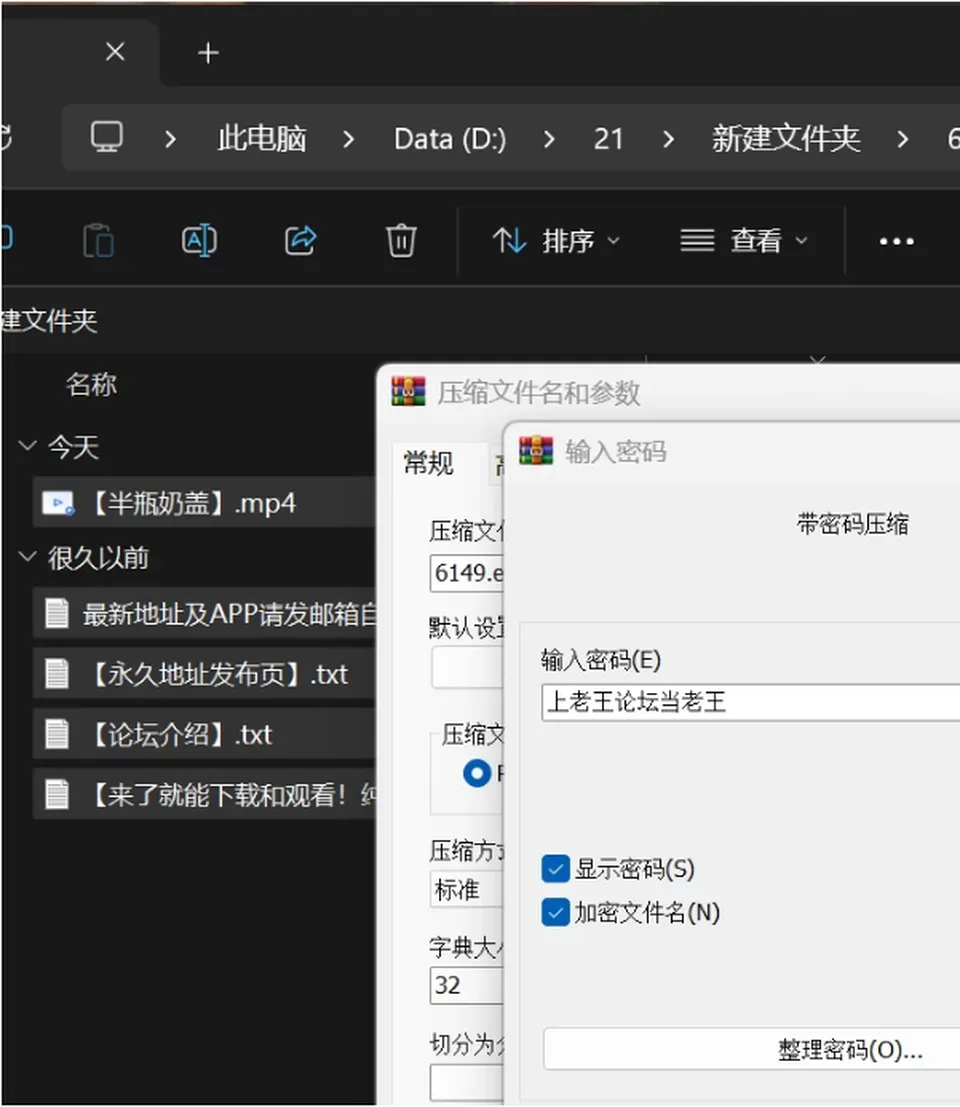Click the 输入密码(E) password field
Screen dimensions: 960x1107
point(750,702)
